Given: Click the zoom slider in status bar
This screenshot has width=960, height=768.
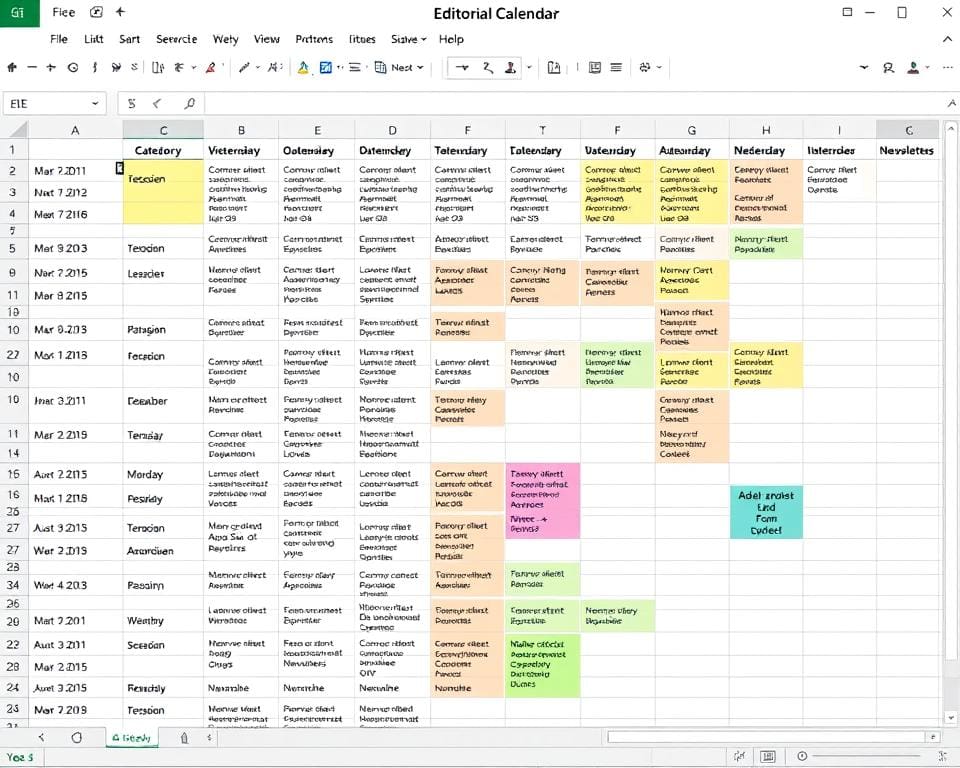Looking at the screenshot, I should pyautogui.click(x=860, y=757).
